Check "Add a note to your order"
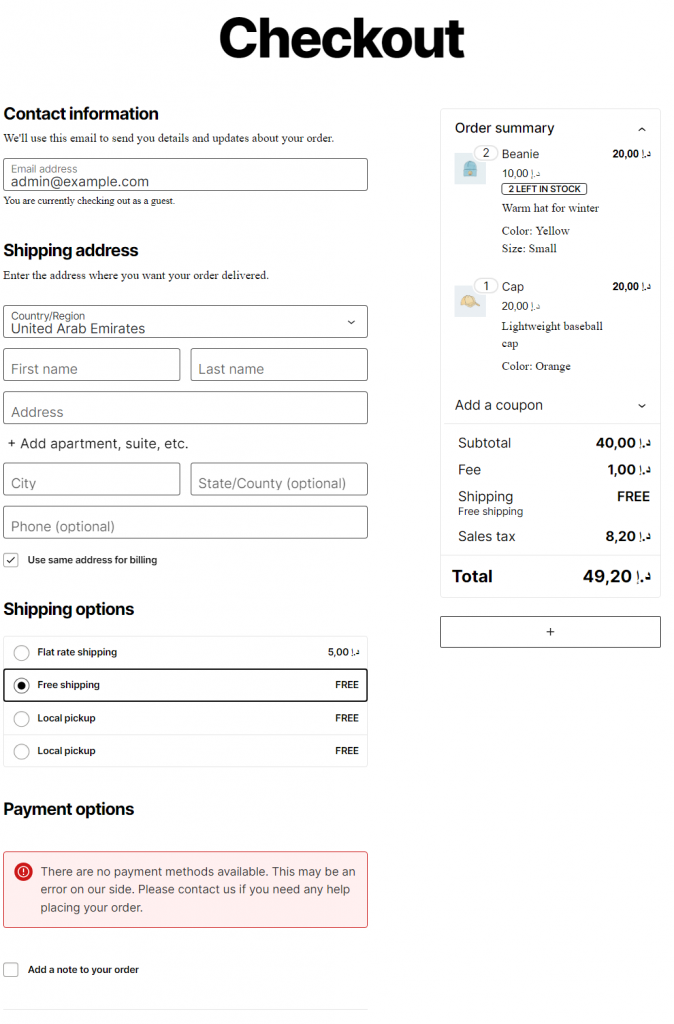 coord(11,969)
